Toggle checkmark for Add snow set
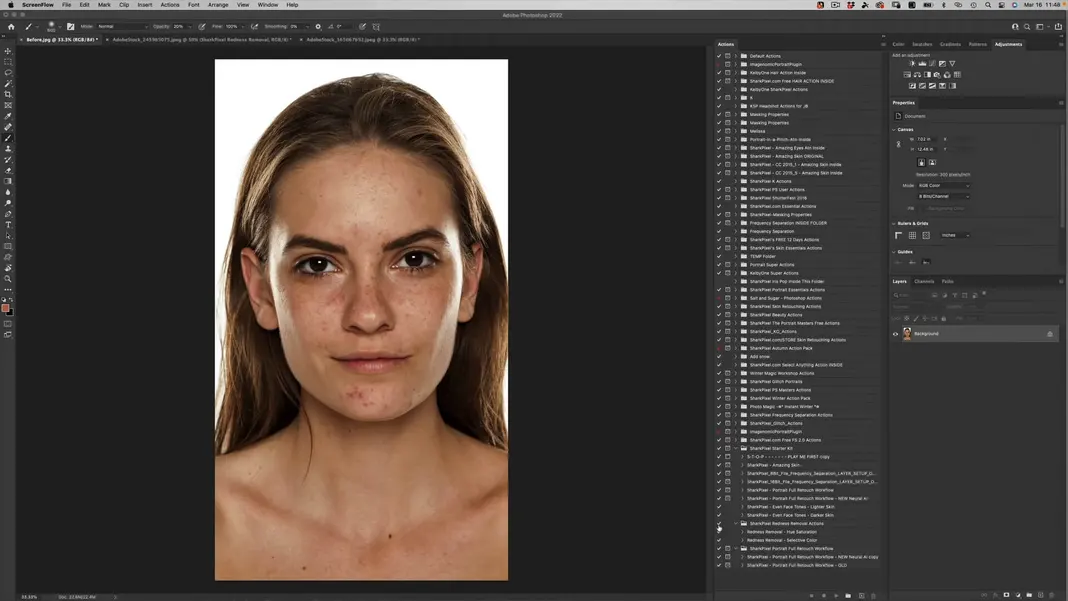Viewport: 1068px width, 601px height. coord(719,356)
